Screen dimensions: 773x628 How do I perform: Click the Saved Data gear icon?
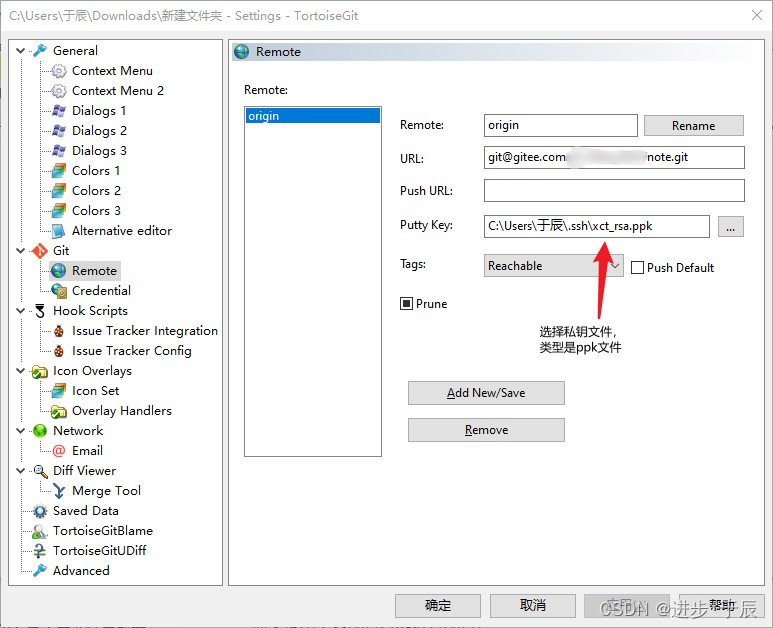(x=40, y=511)
